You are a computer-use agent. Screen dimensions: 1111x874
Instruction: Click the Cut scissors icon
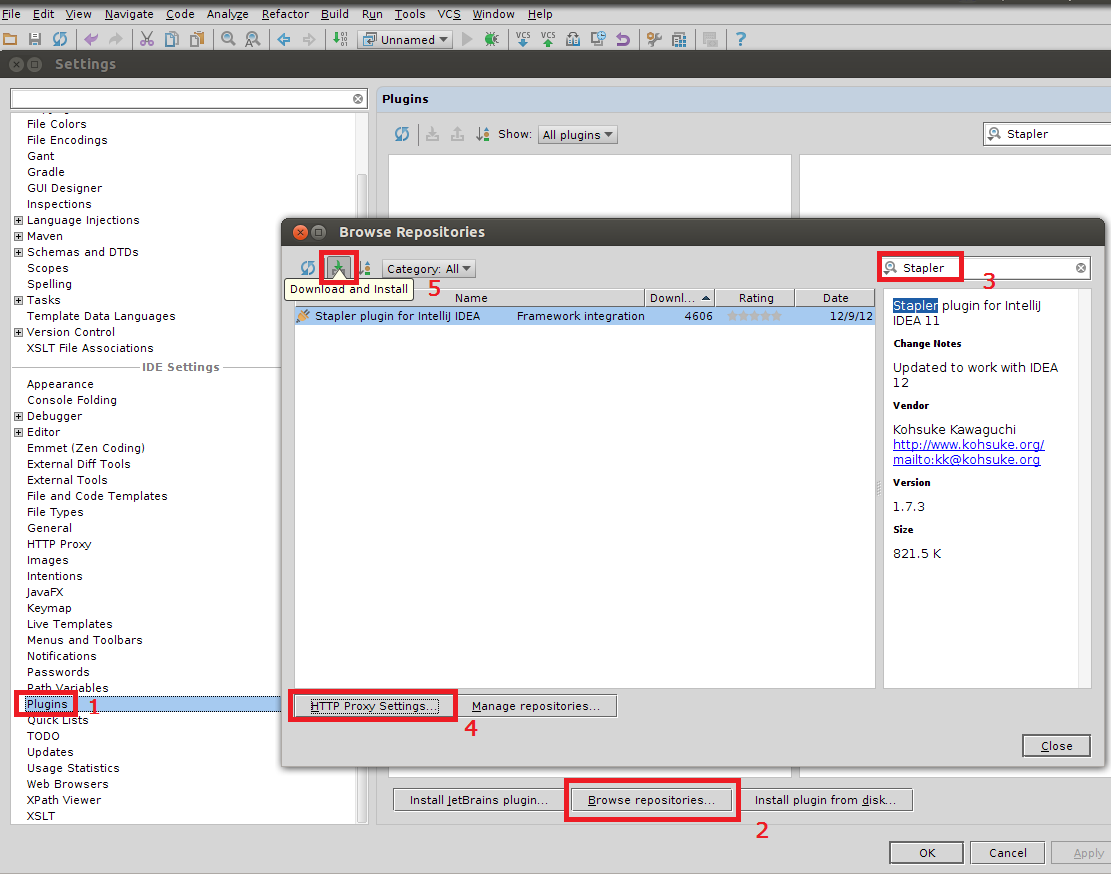tap(147, 40)
